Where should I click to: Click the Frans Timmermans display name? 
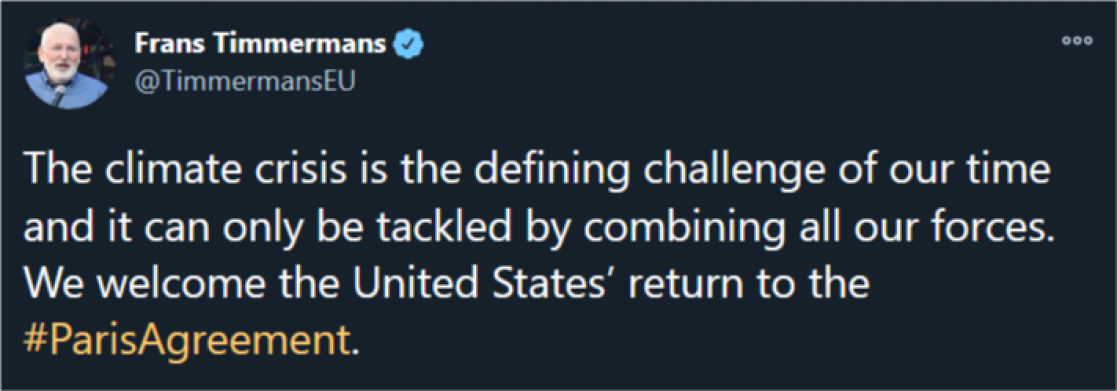(260, 45)
